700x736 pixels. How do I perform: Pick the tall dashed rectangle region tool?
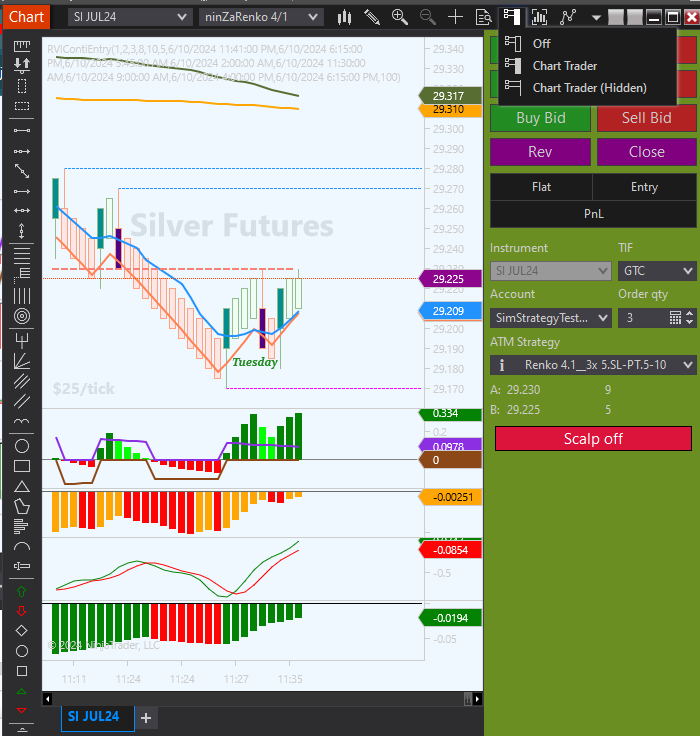(x=22, y=86)
